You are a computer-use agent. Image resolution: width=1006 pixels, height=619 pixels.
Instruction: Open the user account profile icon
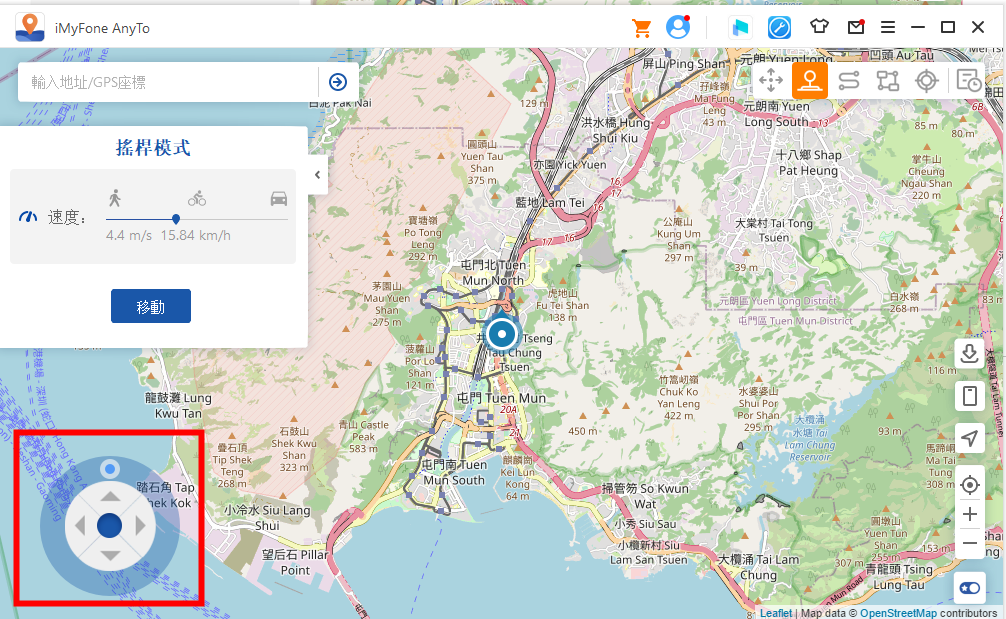(678, 27)
